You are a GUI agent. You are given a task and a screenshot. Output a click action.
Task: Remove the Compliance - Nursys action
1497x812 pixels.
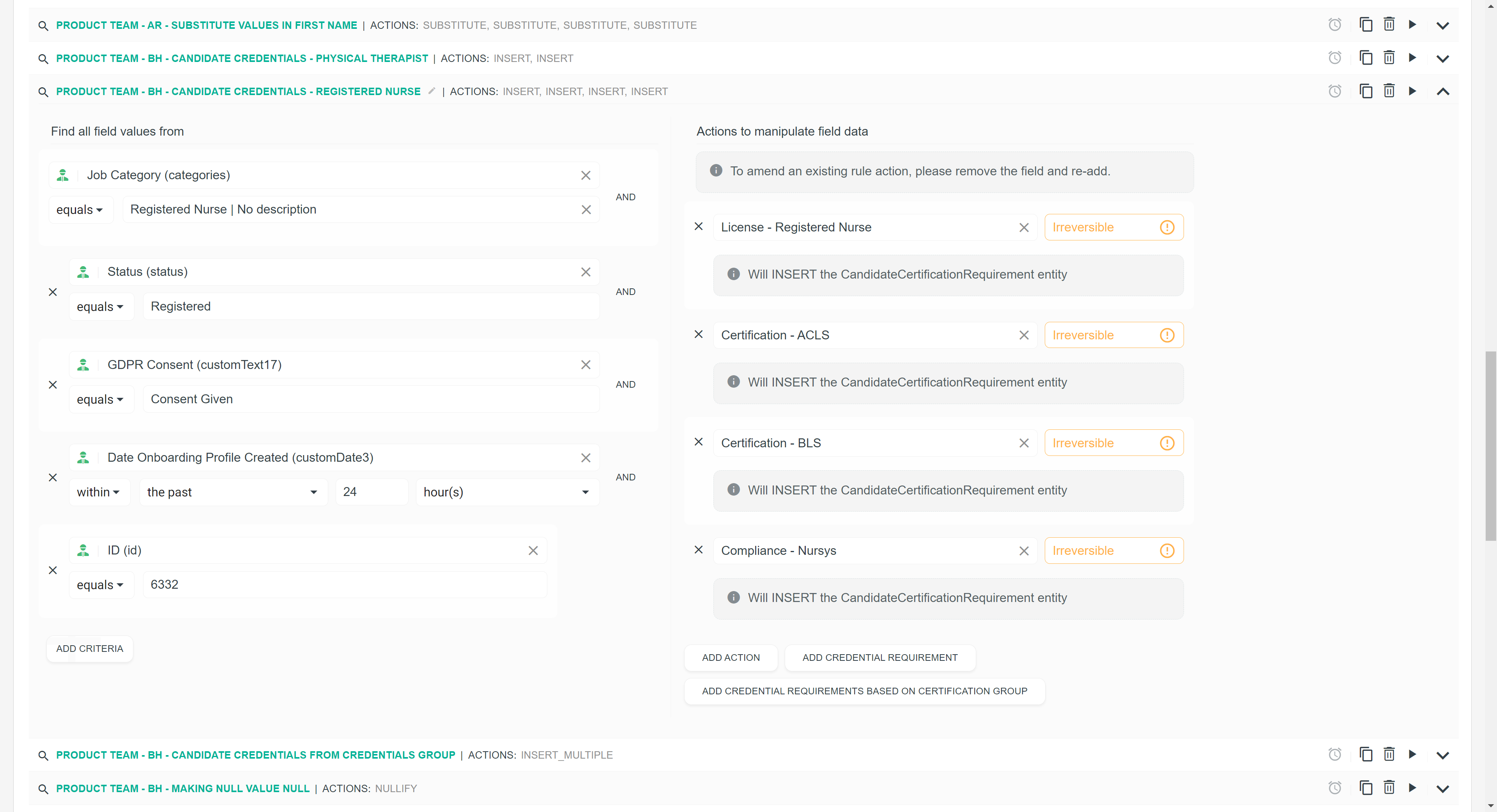(x=699, y=550)
